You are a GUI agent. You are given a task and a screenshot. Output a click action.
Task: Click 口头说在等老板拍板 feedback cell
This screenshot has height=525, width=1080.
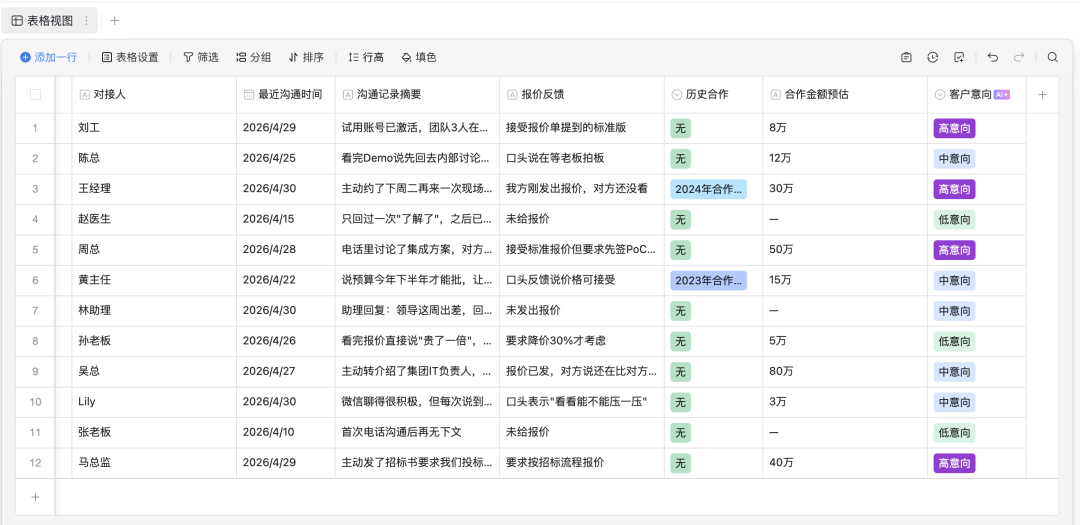coord(582,158)
